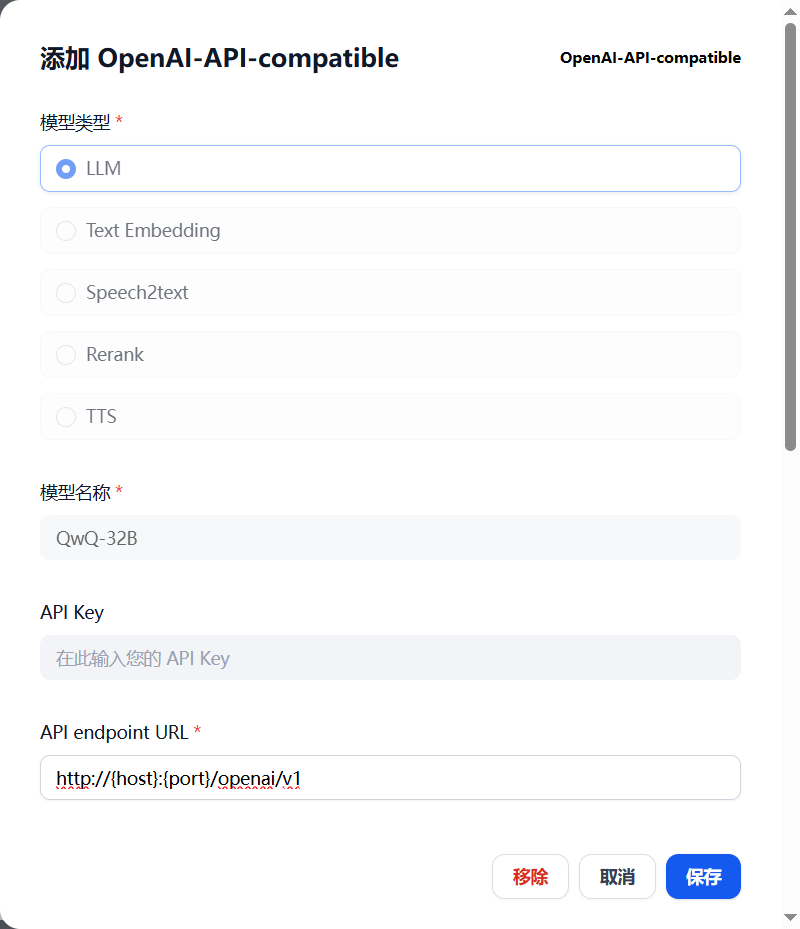Click the API Key field label
Viewport: 800px width, 929px height.
72,612
